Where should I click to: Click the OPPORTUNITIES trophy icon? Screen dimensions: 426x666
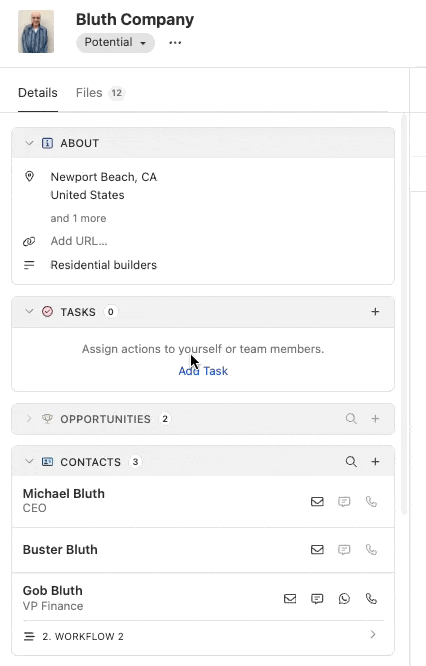coord(47,419)
